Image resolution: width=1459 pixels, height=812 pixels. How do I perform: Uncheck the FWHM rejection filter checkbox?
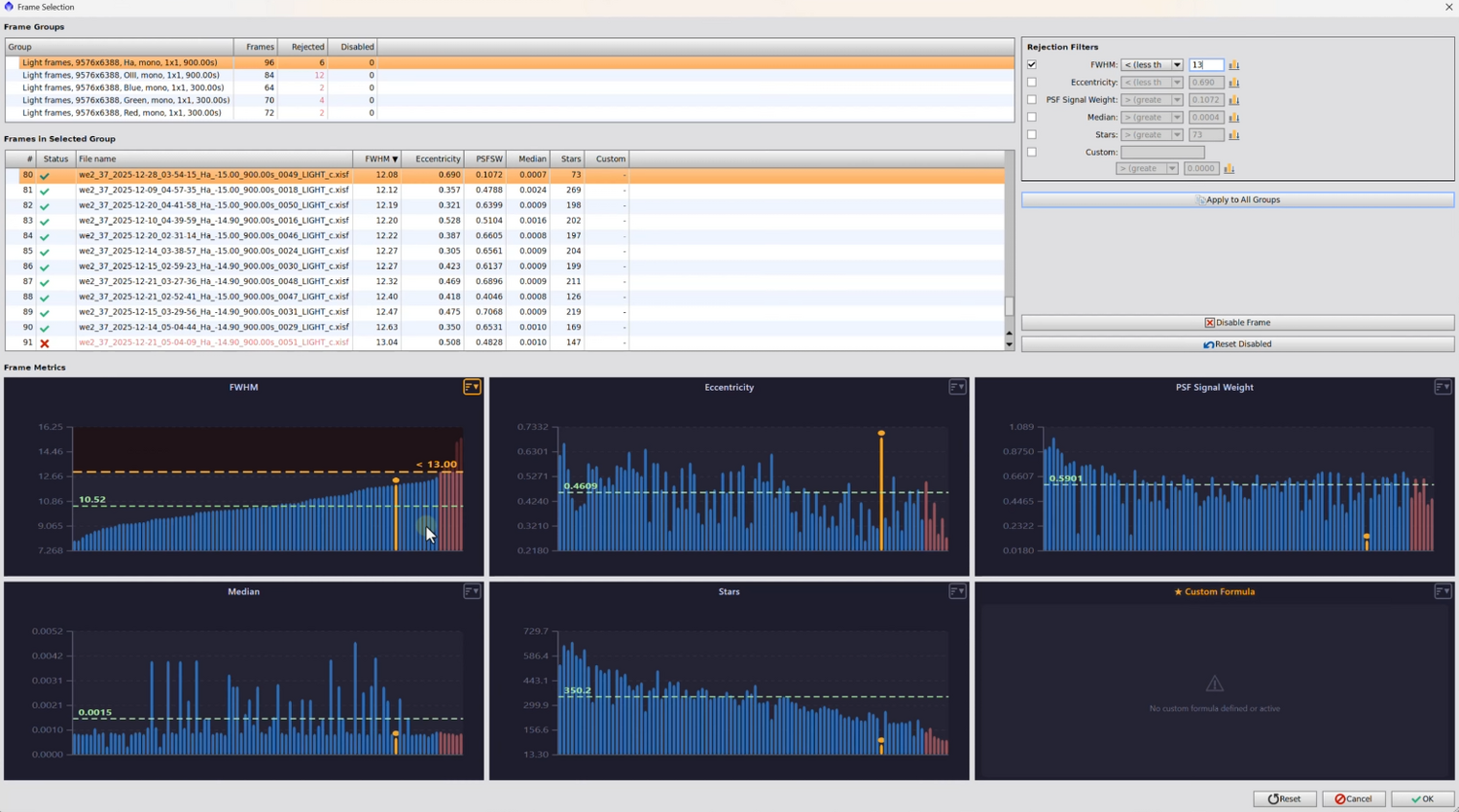[x=1032, y=65]
